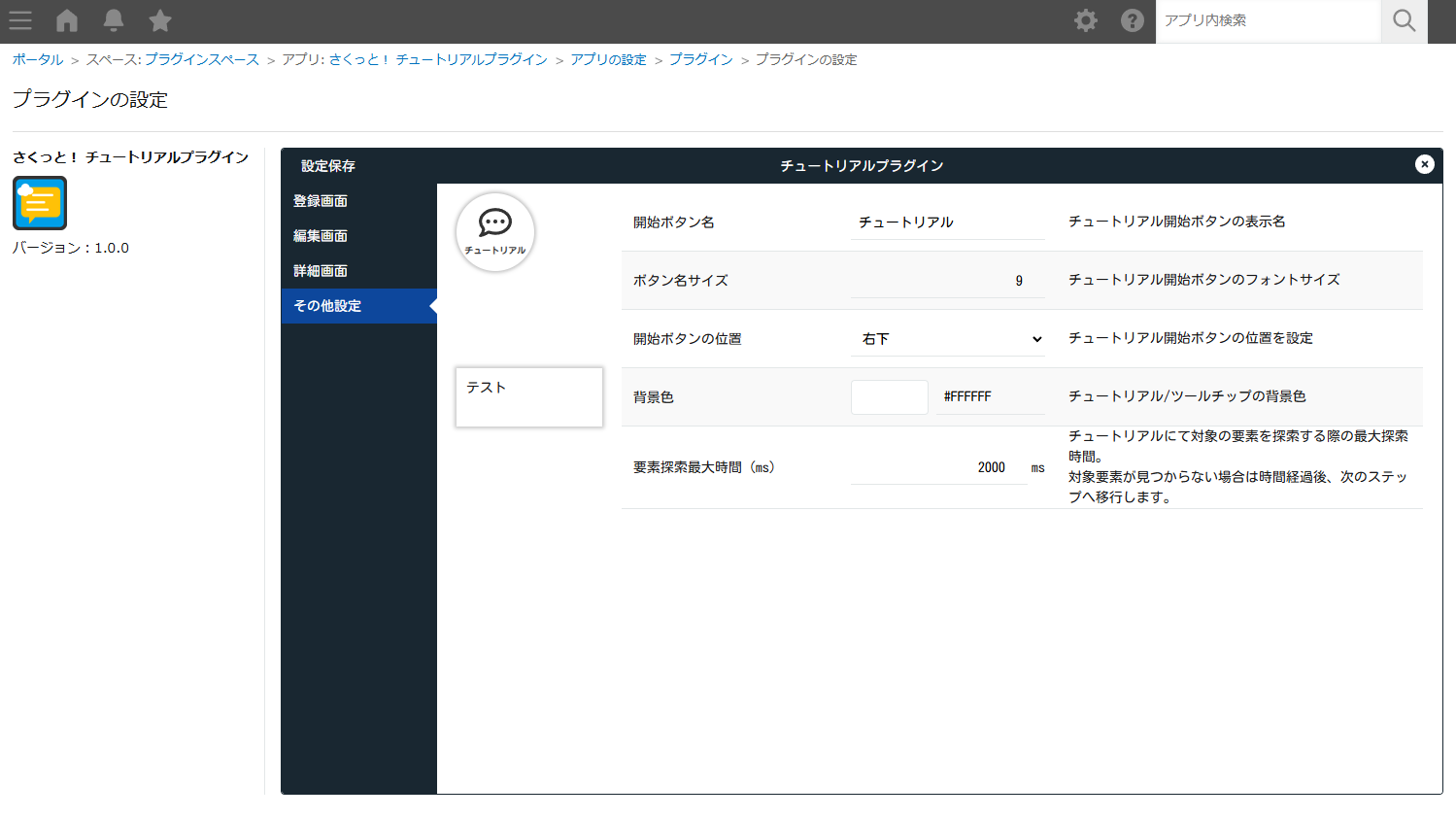Follow the アプリの設定 breadcrumb link
This screenshot has width=1456, height=819.
608,59
